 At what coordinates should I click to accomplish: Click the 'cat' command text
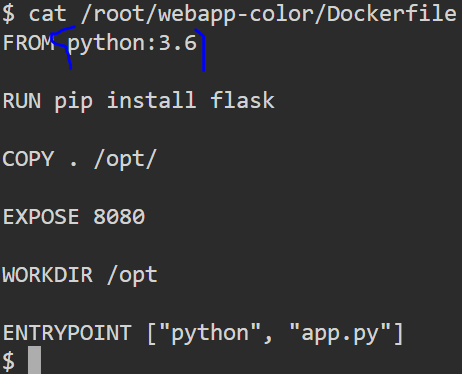(x=48, y=14)
